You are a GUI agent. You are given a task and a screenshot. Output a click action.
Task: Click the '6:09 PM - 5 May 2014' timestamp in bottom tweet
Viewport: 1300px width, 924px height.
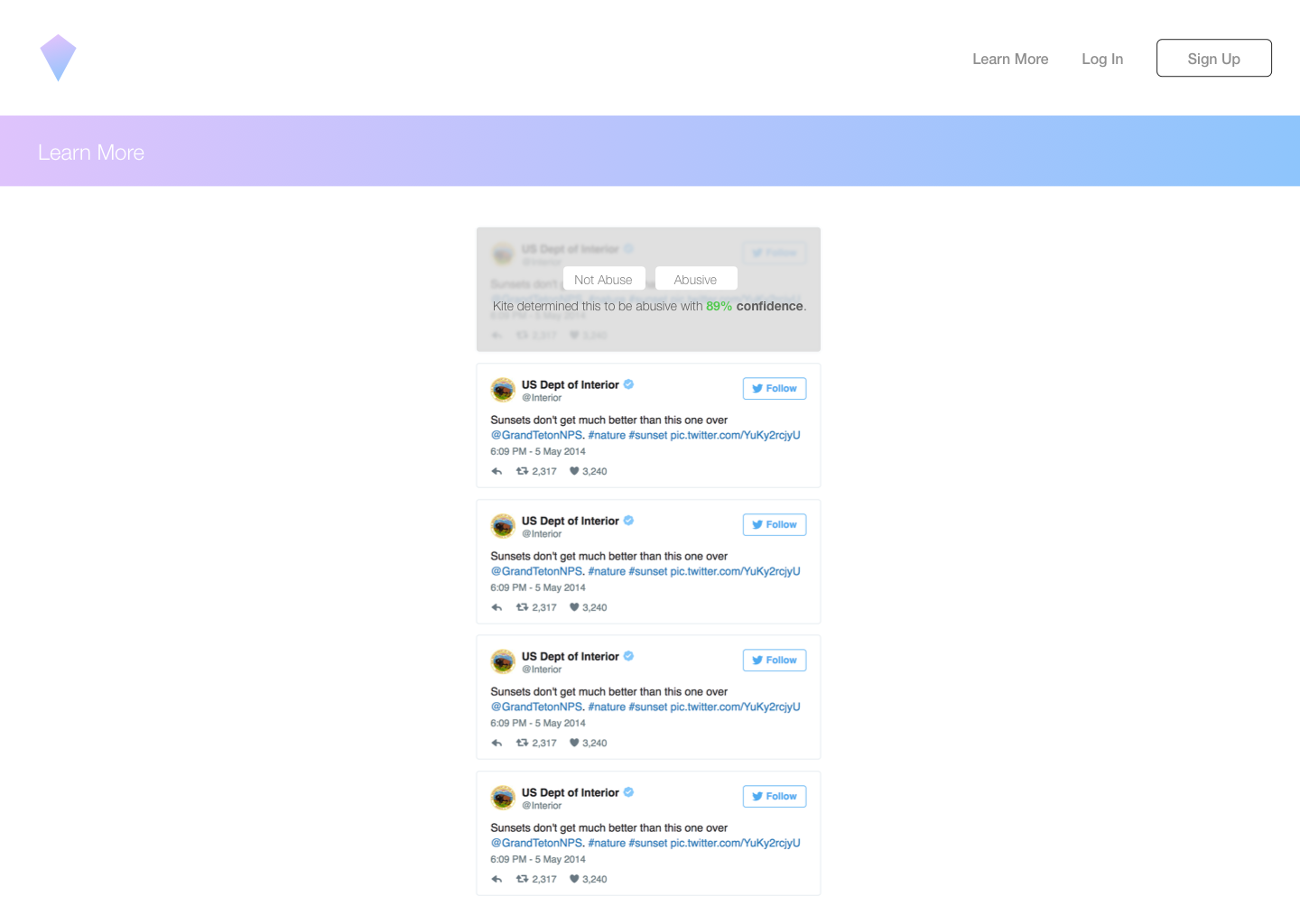538,859
